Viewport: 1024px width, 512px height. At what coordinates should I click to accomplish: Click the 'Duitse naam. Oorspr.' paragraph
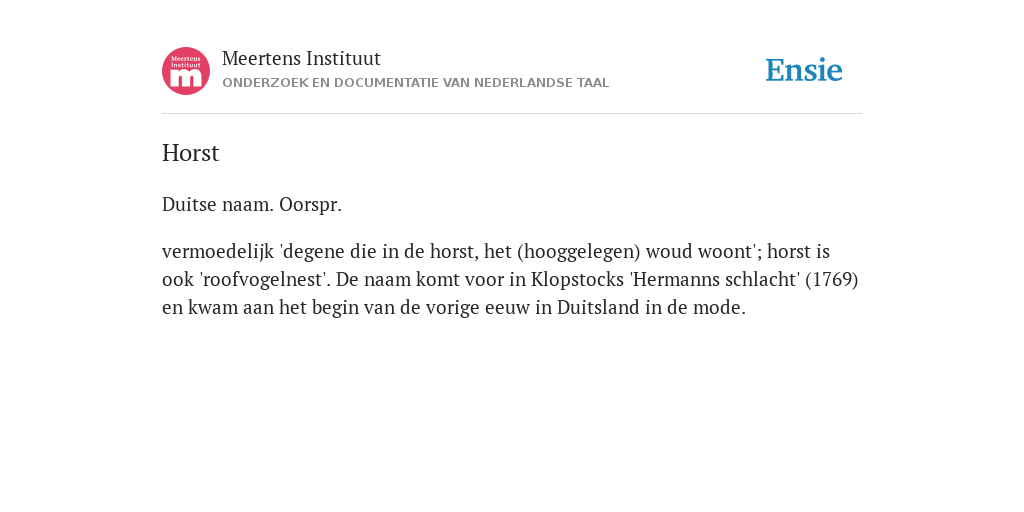point(252,205)
